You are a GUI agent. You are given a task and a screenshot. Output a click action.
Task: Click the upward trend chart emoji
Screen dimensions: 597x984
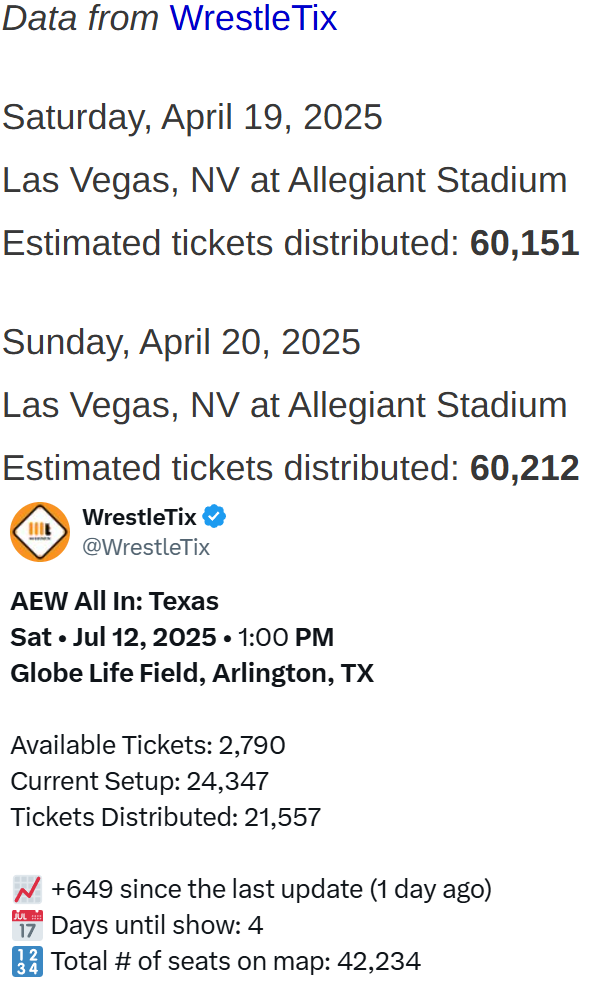(x=27, y=889)
